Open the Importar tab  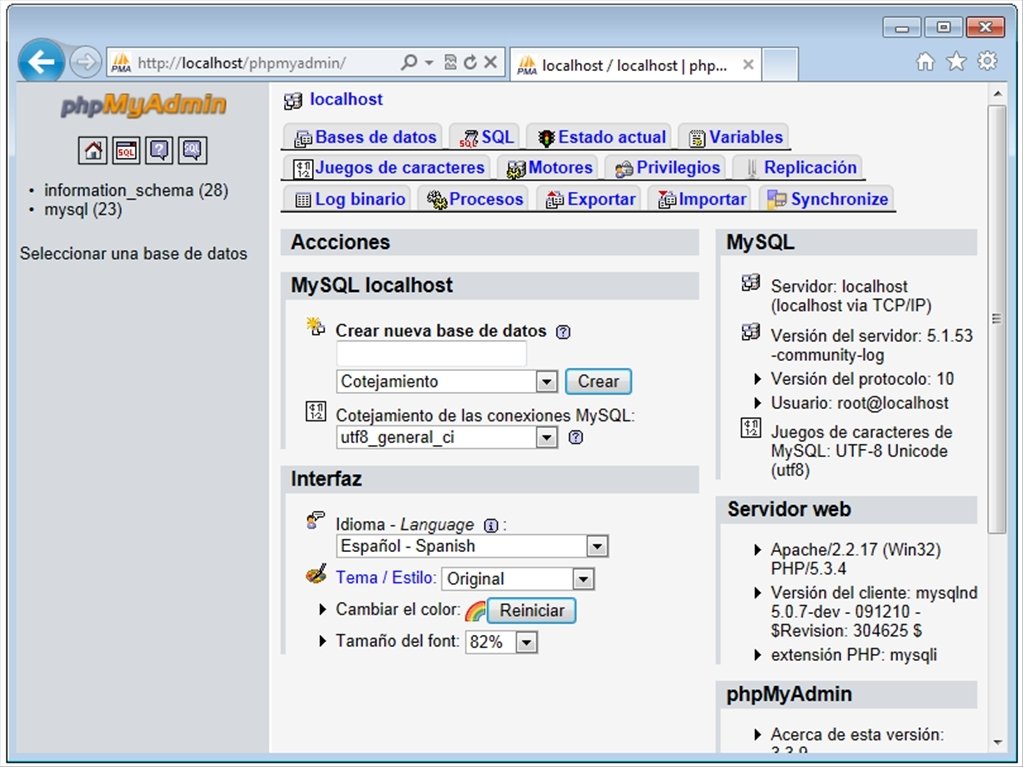coord(700,199)
